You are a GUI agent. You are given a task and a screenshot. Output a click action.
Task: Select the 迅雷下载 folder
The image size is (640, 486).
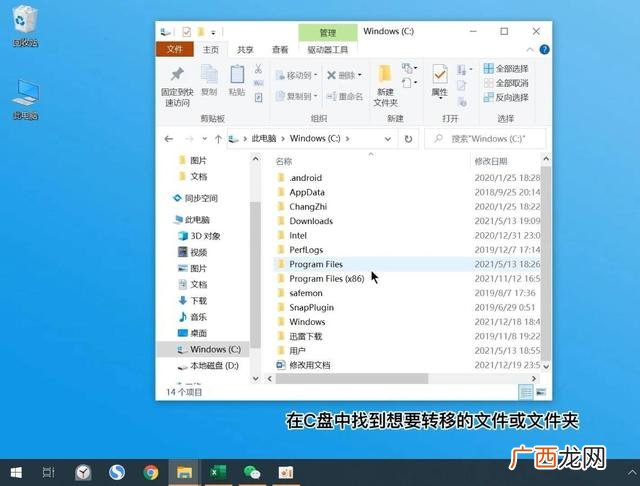pos(305,336)
